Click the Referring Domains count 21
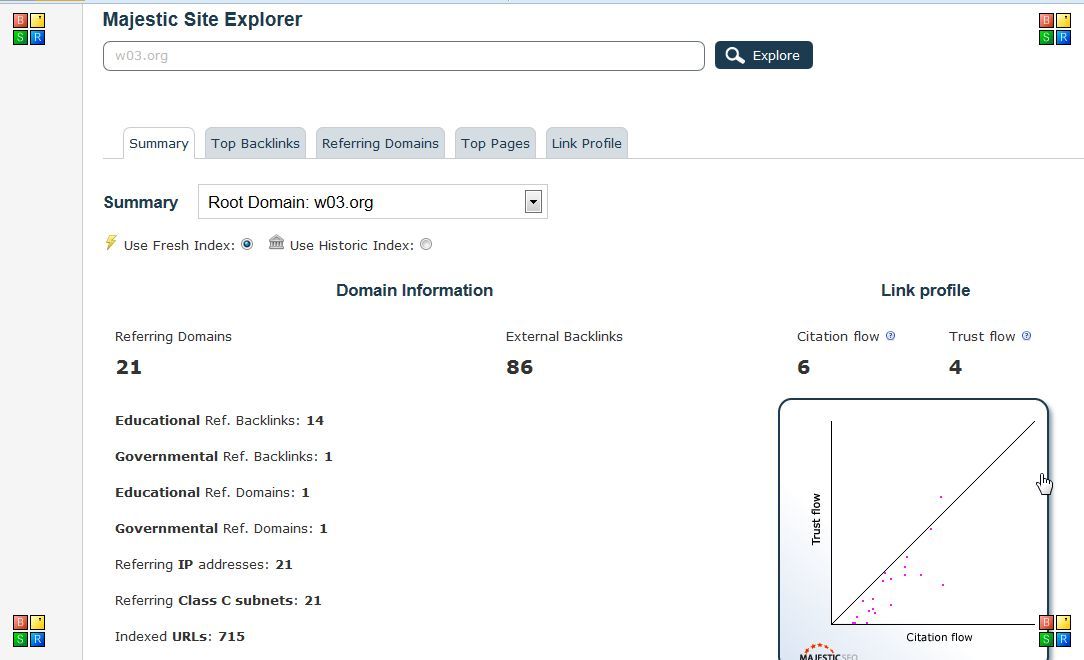 point(129,367)
